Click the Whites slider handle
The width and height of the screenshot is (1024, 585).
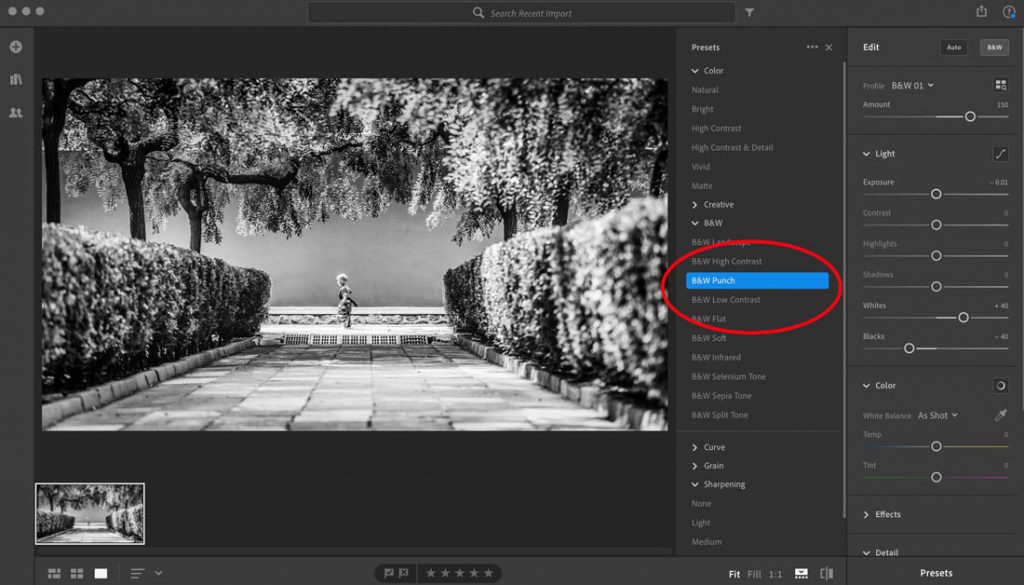coord(963,317)
